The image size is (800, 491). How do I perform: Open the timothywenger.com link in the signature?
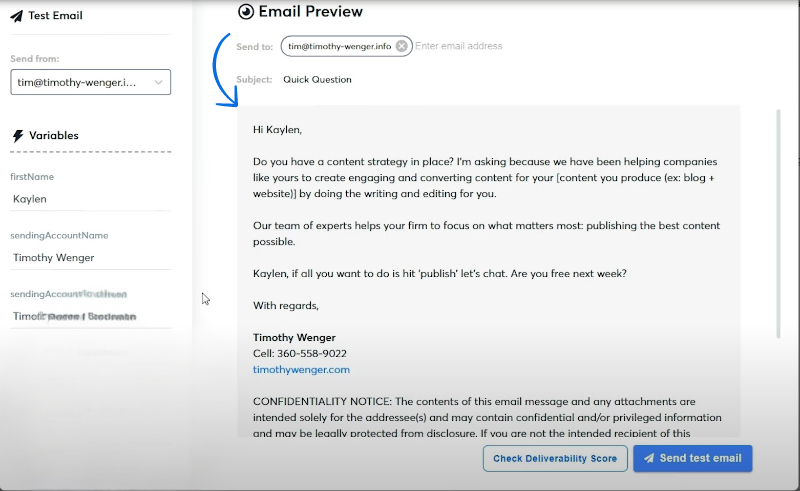click(x=301, y=370)
